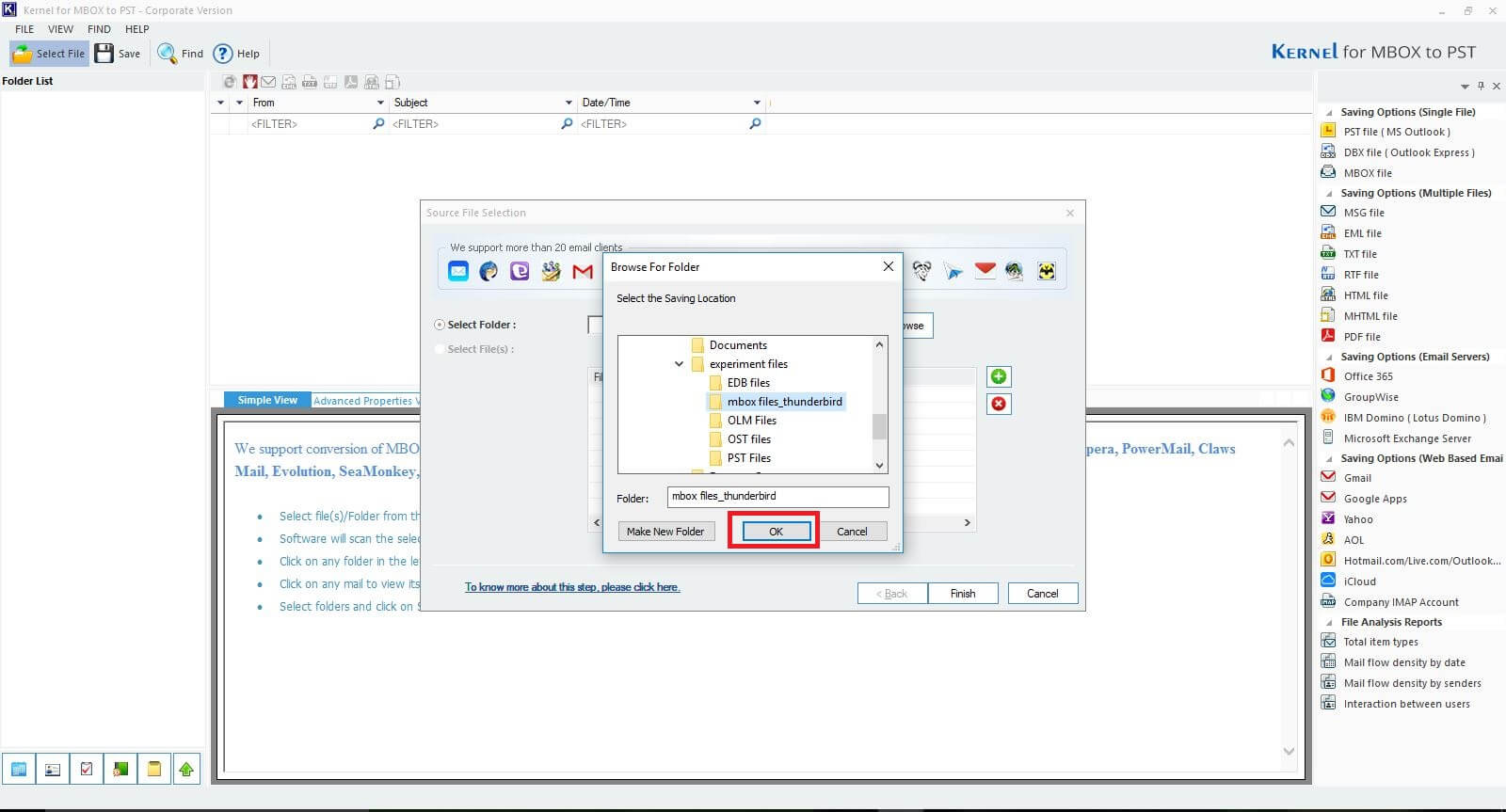Switch to the Simple View tab
The width and height of the screenshot is (1506, 812).
tap(267, 400)
